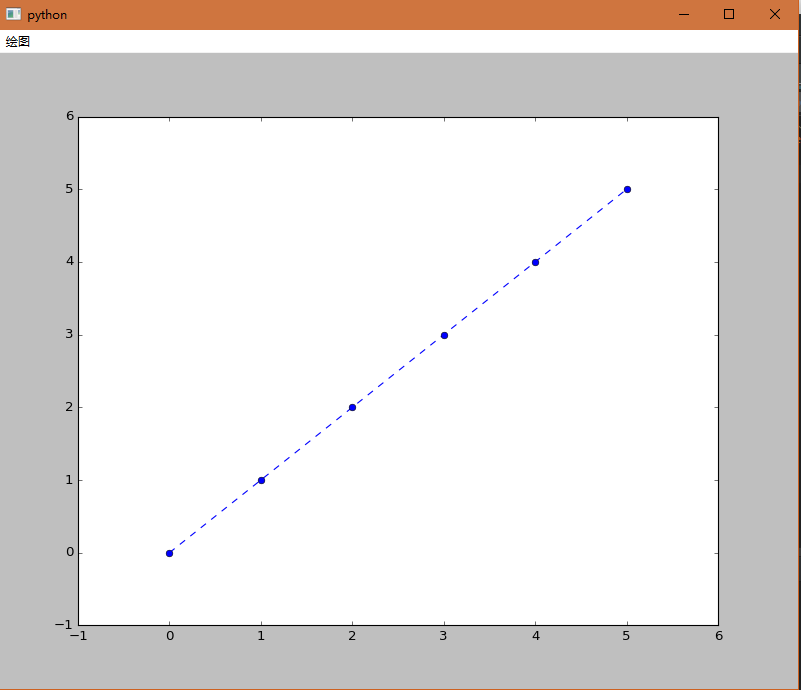This screenshot has height=690, width=801.
Task: Click the y-axis tick label 5
Action: (x=70, y=189)
